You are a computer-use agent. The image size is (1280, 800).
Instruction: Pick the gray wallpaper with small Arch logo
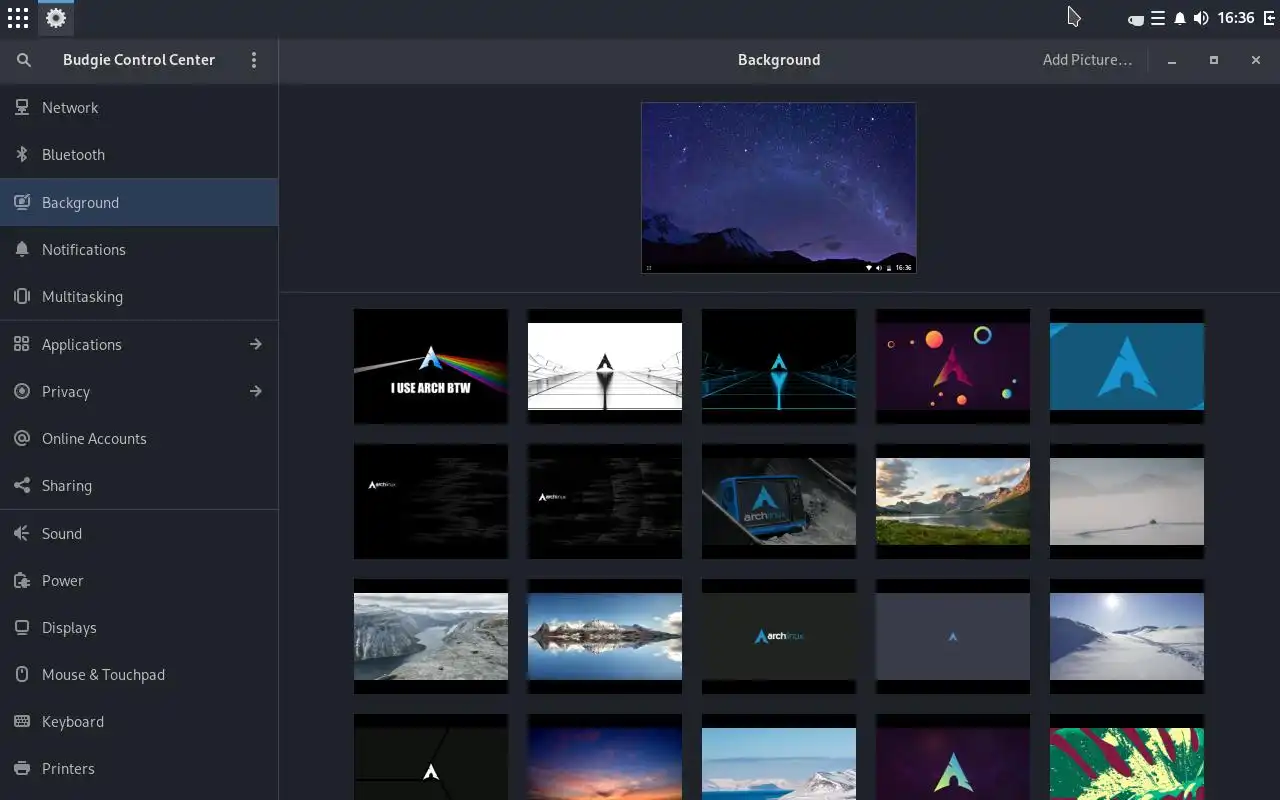pyautogui.click(x=953, y=636)
